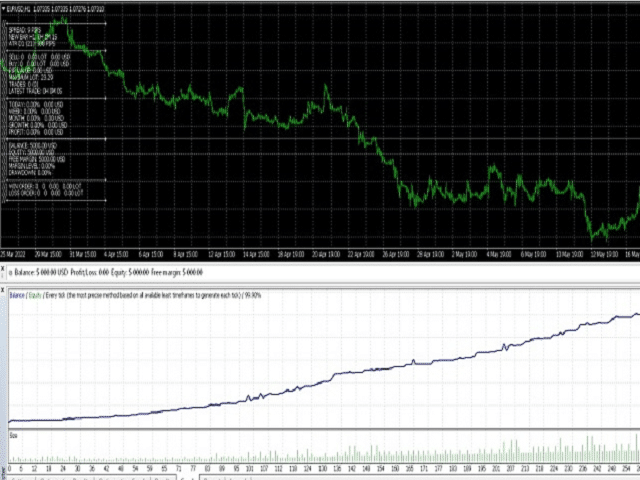Viewport: 640px width, 480px height.
Task: Click the LATEST TRADE info line
Action: pos(36,91)
